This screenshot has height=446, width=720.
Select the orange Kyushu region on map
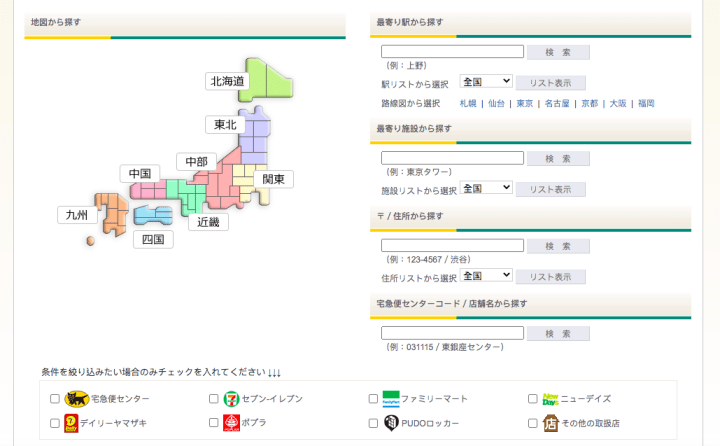pyautogui.click(x=112, y=214)
